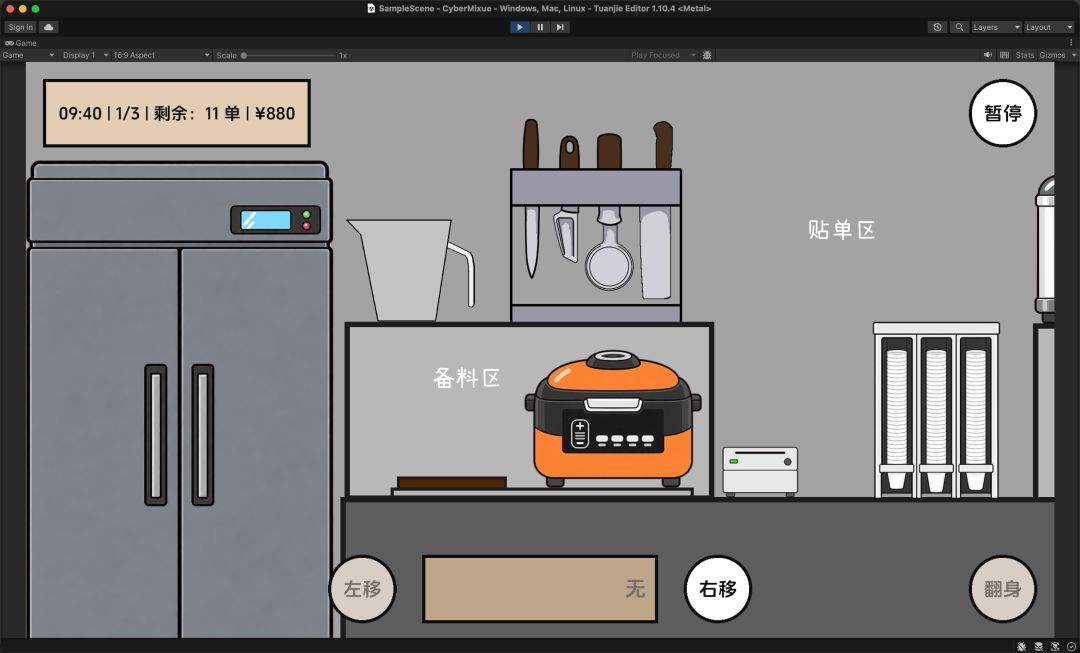Click the 右移 move right button
Screen dimensions: 1080x653
pos(718,589)
